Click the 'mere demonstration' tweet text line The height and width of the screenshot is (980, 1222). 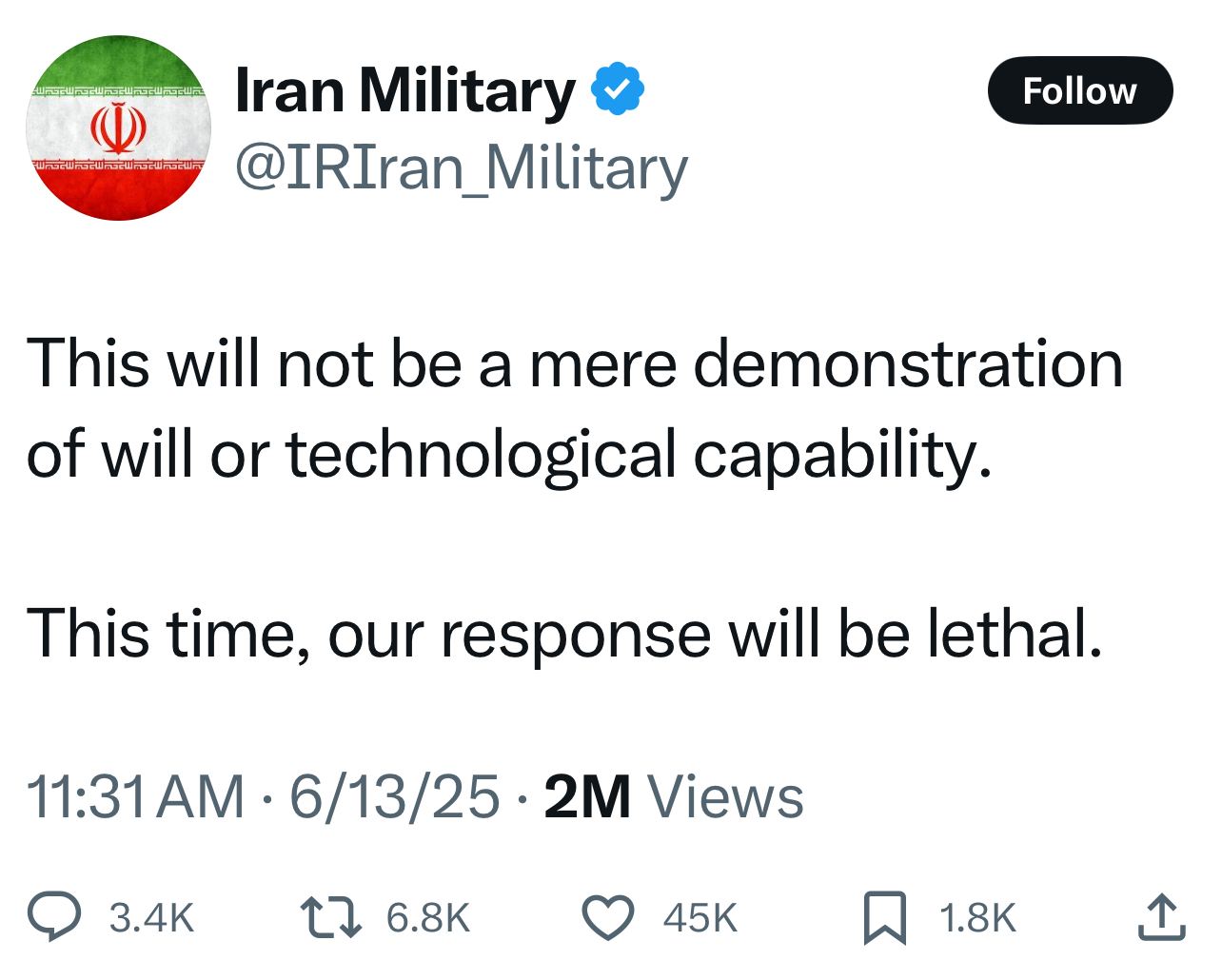(x=575, y=363)
